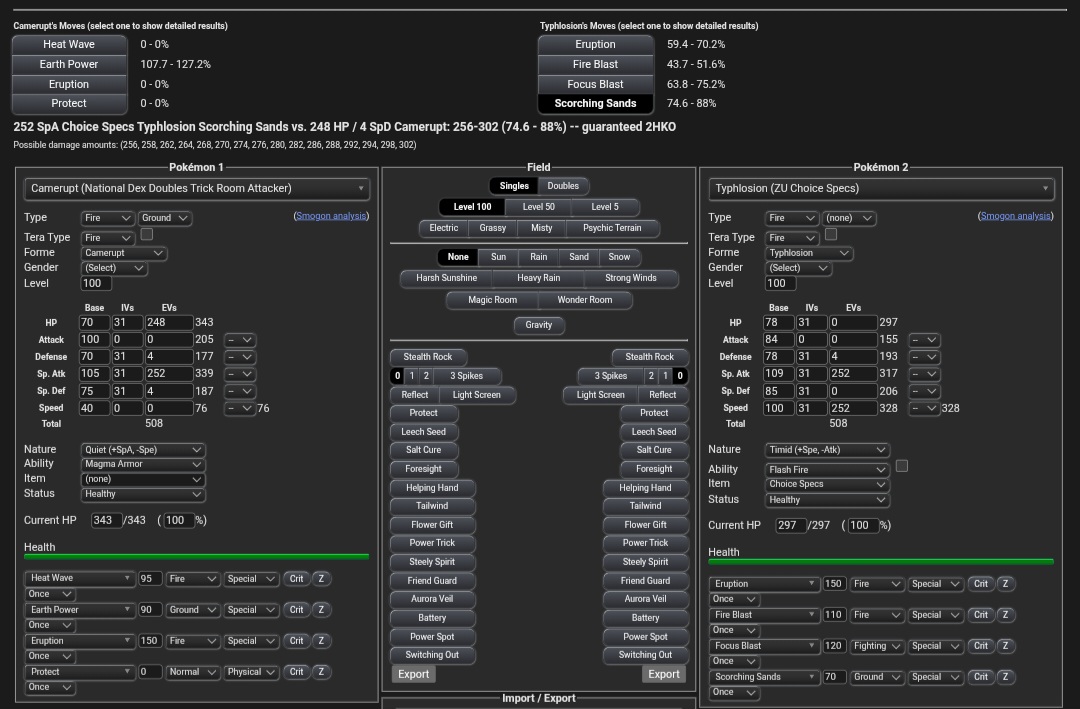Open Typhlosion's Ability dropdown showing Flash Fire
This screenshot has width=1080, height=709.
click(x=827, y=470)
